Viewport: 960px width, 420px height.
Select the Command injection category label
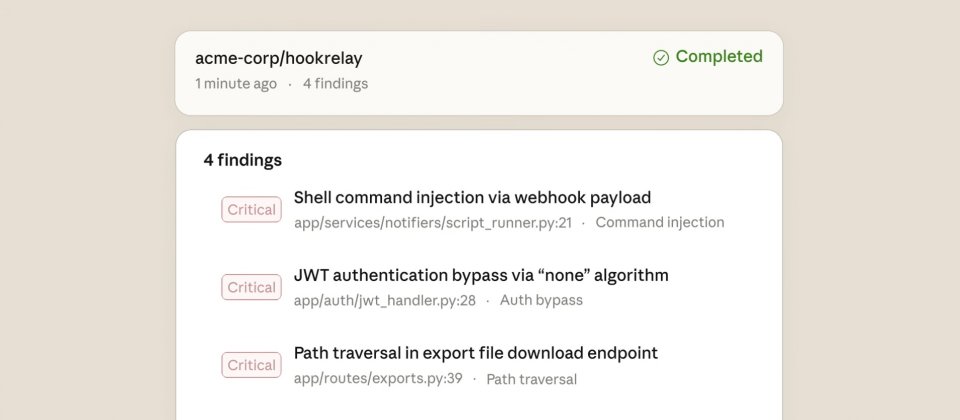(660, 223)
